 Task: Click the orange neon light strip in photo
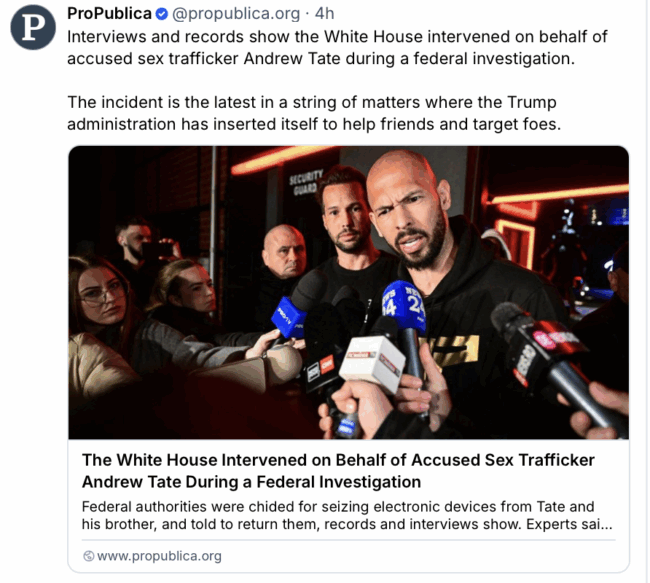282,159
